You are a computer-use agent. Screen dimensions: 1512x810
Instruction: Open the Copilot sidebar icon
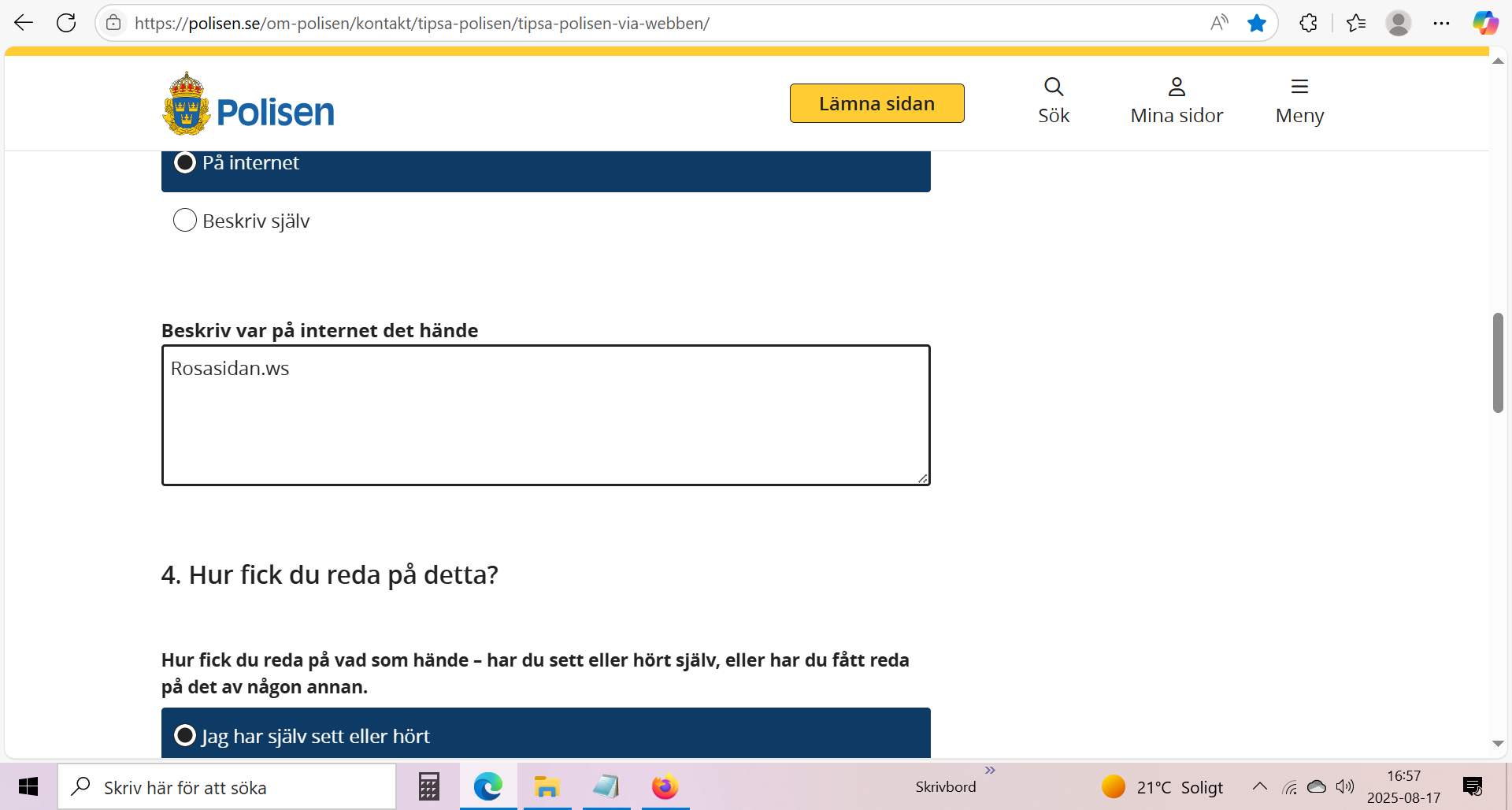click(x=1485, y=23)
